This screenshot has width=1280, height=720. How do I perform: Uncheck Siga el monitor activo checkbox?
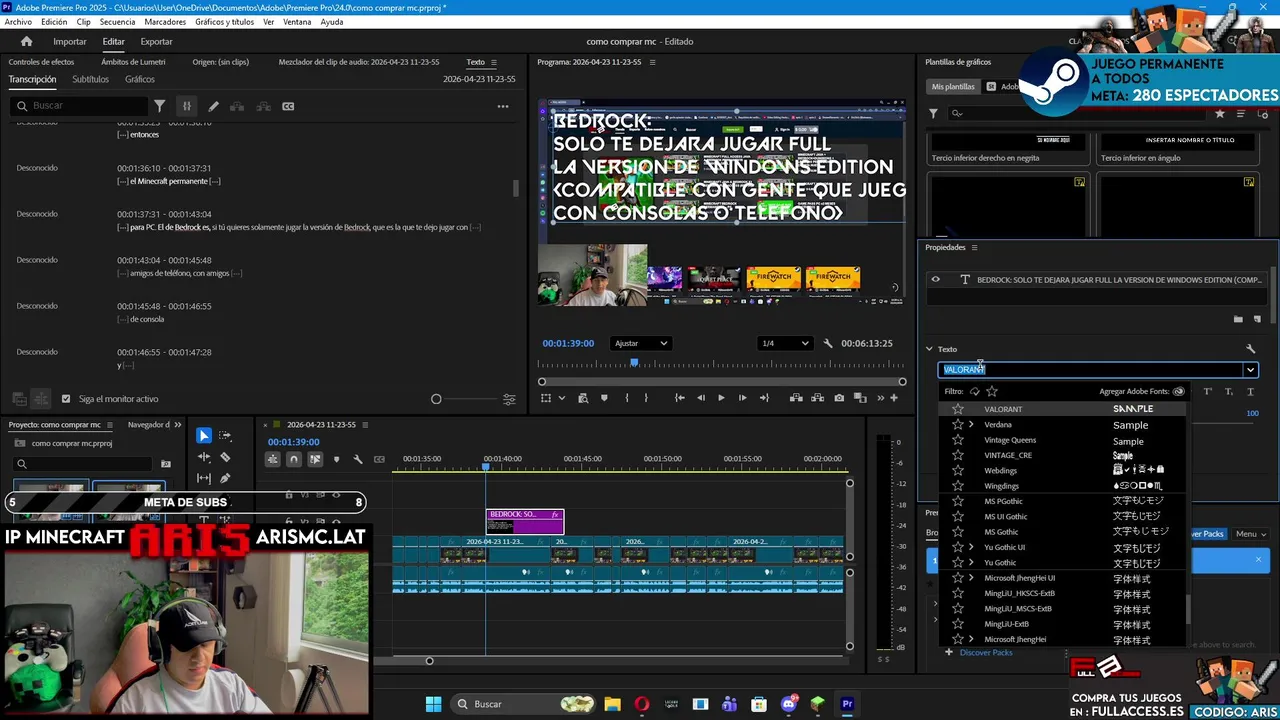click(x=66, y=399)
